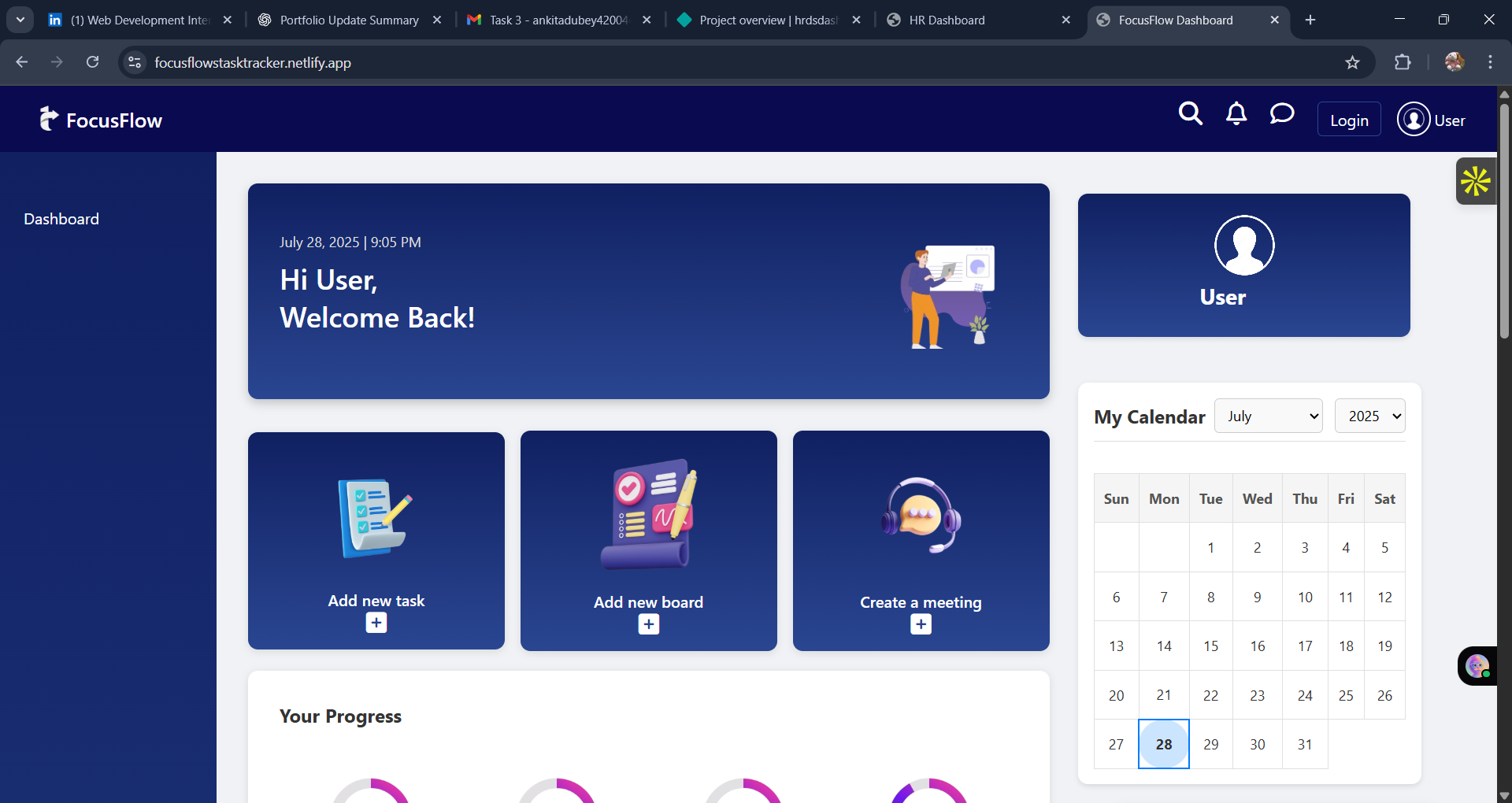This screenshot has width=1512, height=803.
Task: Open the Chrome three-dot menu
Action: coord(1490,63)
